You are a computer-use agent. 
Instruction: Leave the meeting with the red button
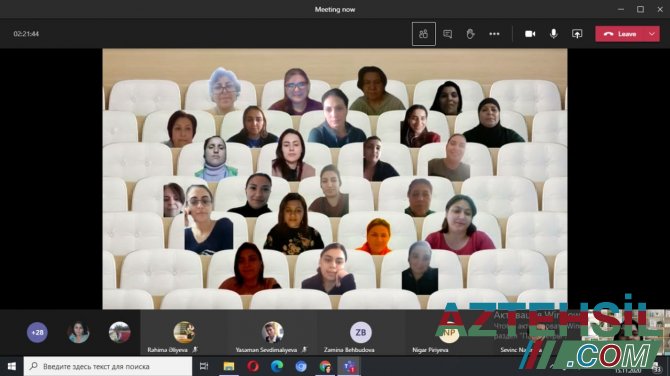click(x=621, y=34)
